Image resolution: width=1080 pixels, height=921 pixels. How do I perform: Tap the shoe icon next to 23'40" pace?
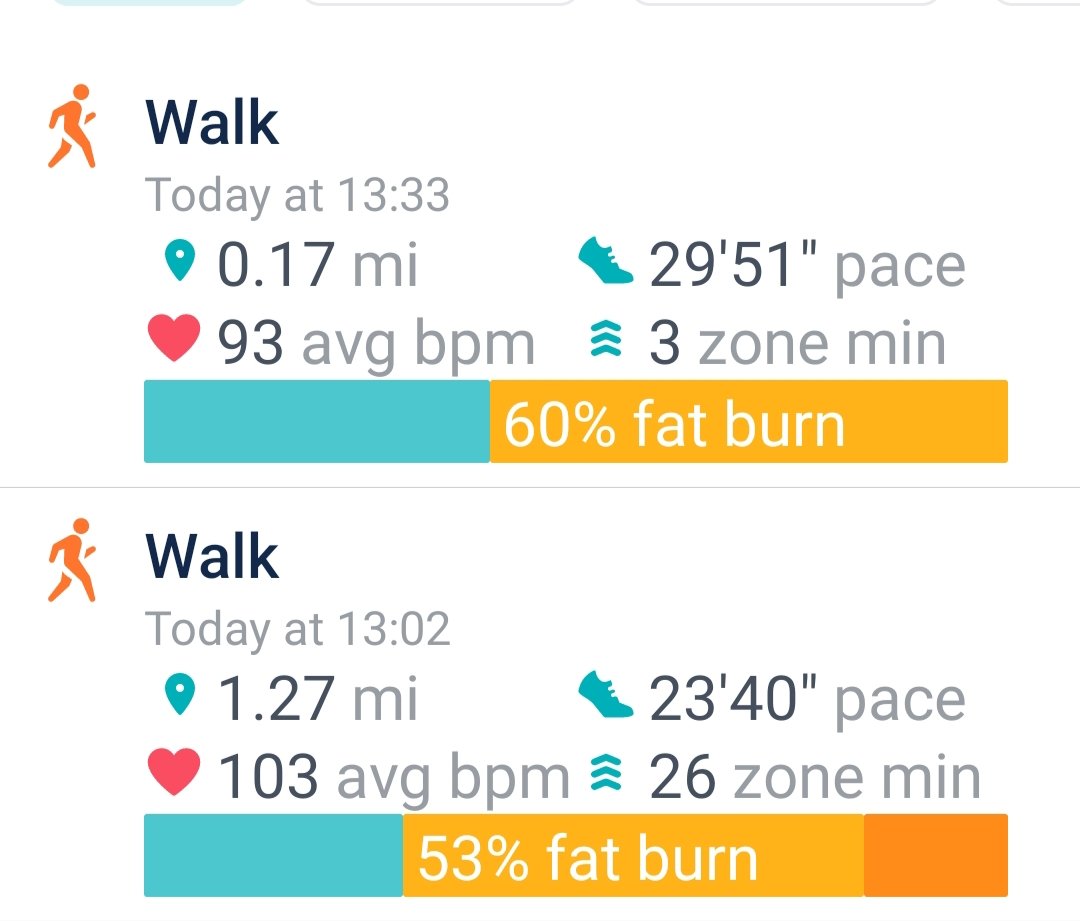[x=606, y=697]
